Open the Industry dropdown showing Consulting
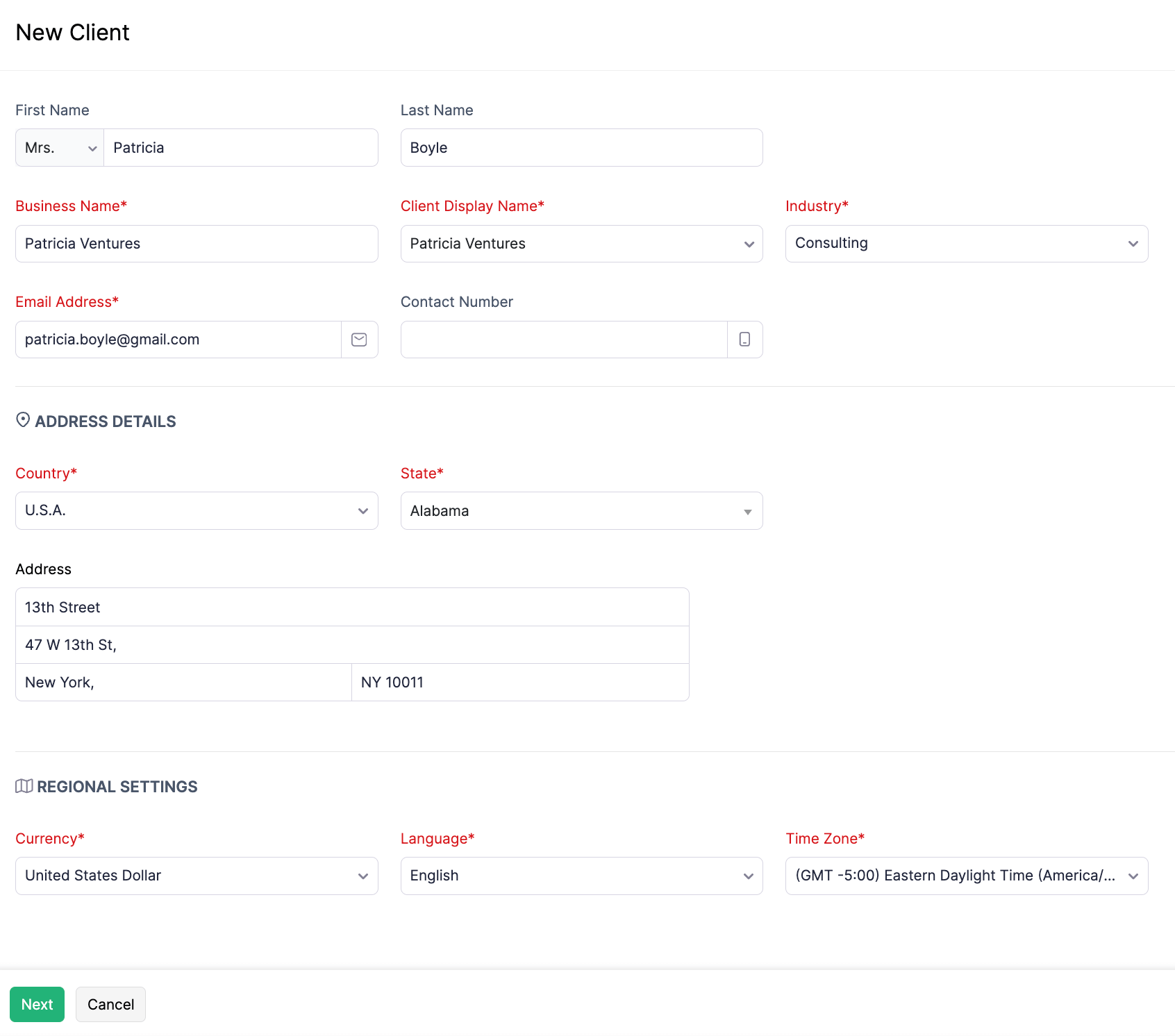Screen dimensions: 1175x1036 click(x=1133, y=244)
